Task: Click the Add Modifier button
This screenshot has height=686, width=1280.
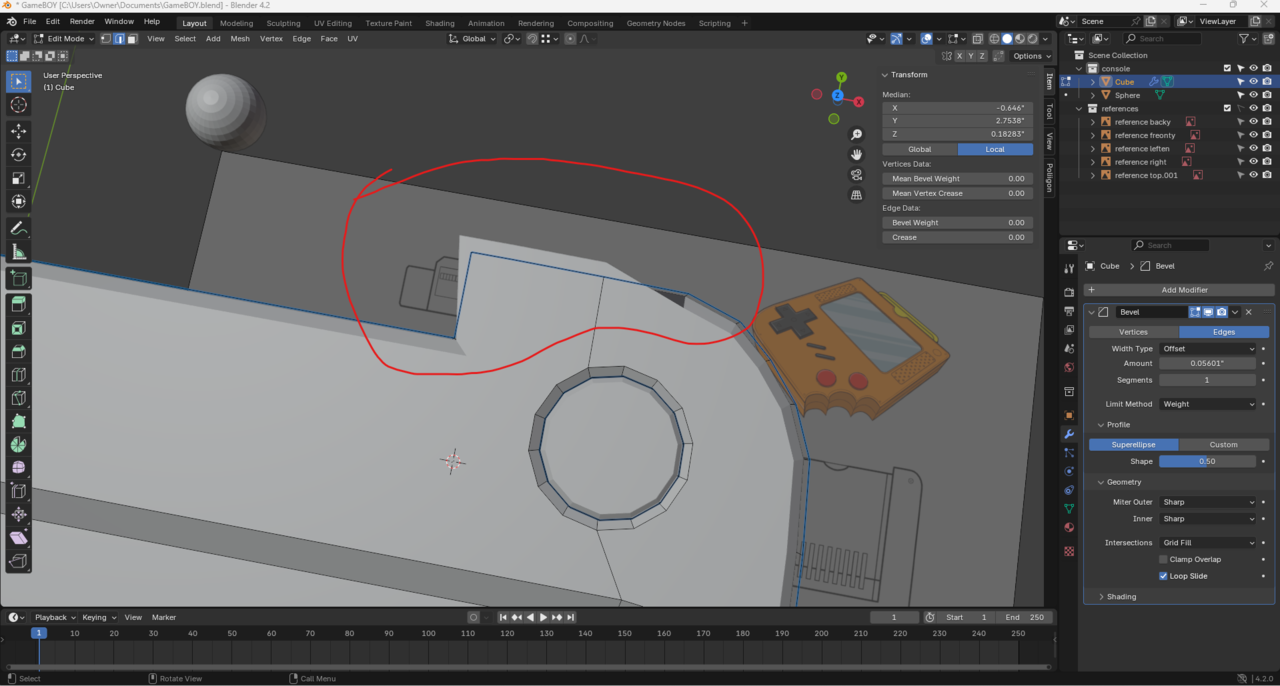Action: pos(1183,290)
